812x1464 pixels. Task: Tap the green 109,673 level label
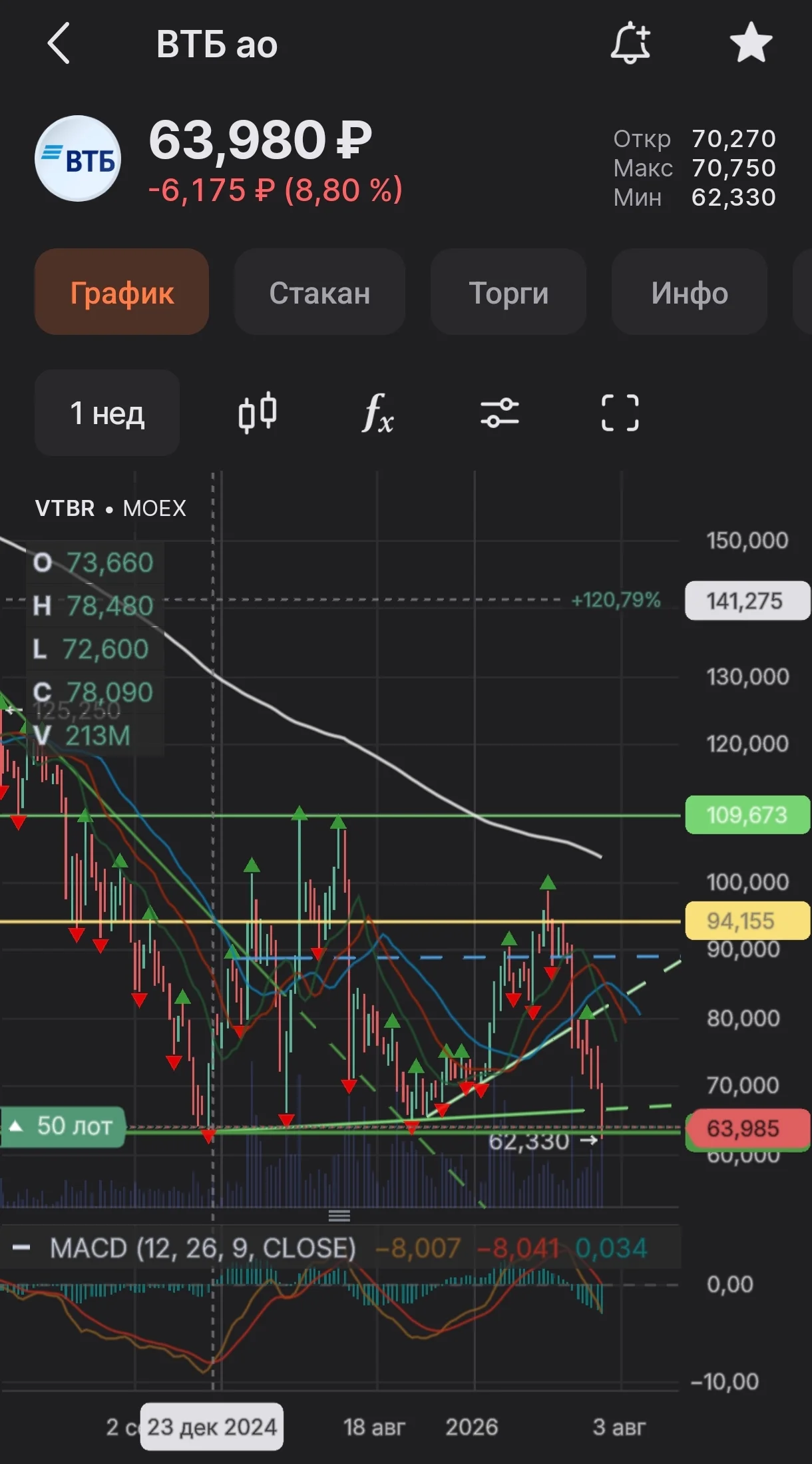(747, 814)
